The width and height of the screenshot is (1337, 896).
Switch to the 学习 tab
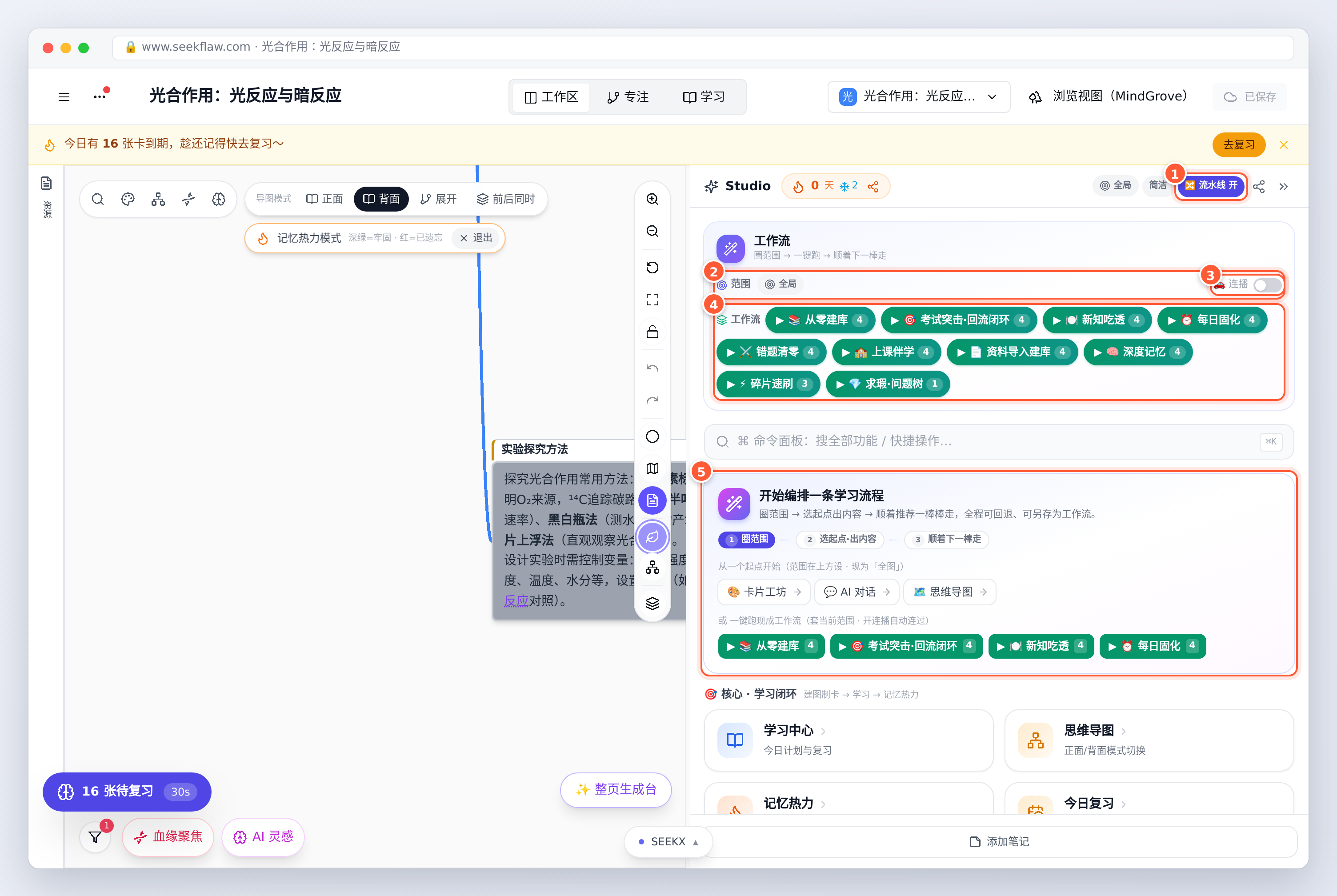point(704,97)
